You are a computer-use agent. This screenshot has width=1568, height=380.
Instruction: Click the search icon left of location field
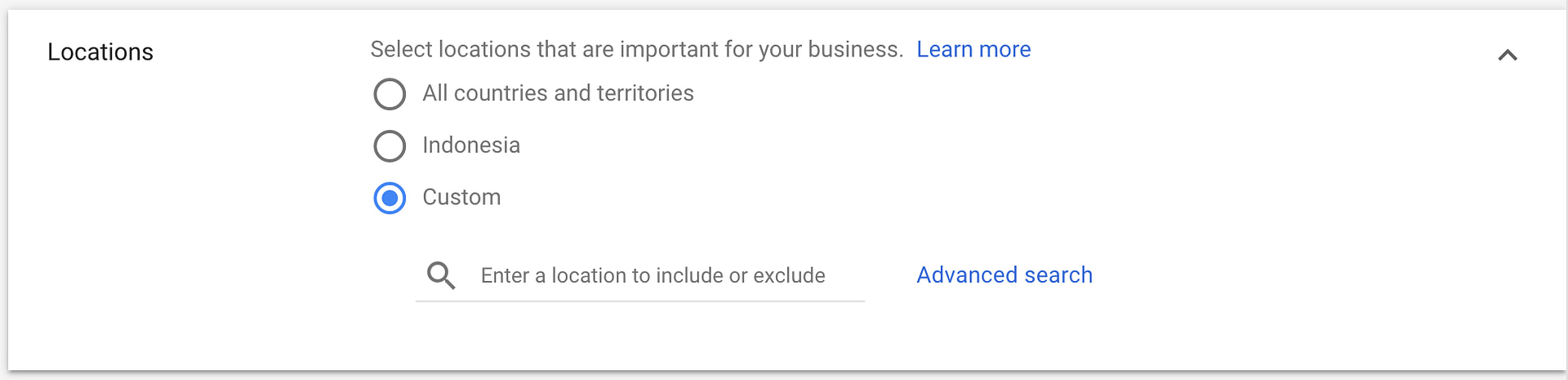pos(441,275)
